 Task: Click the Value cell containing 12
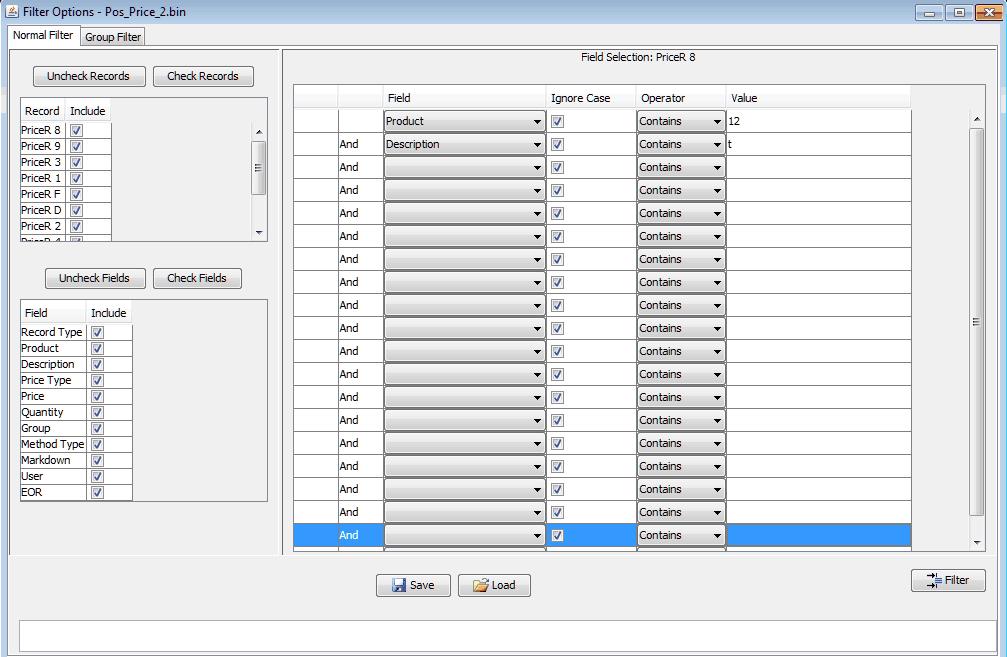(x=818, y=121)
